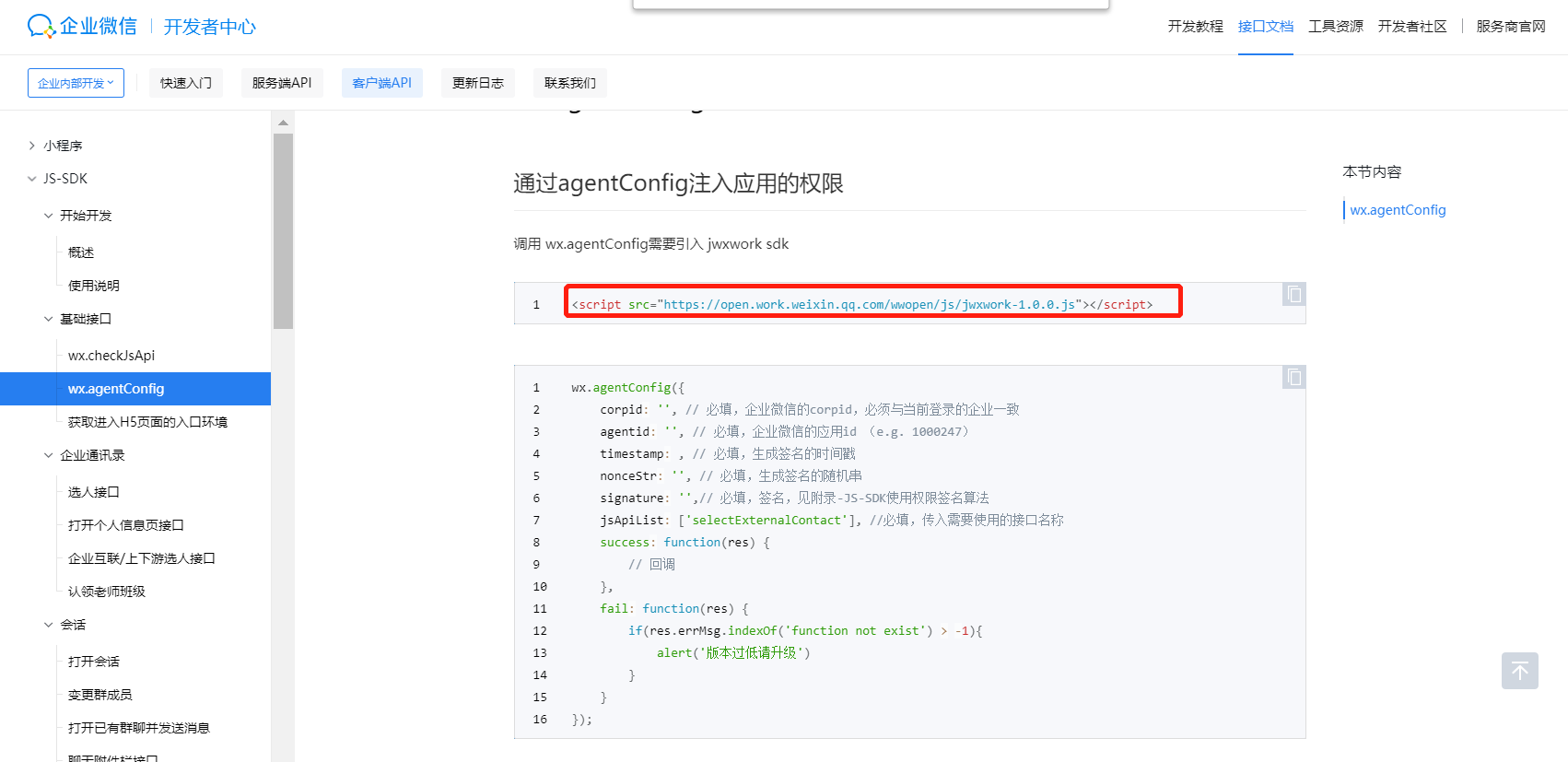1568x762 pixels.
Task: Copy the wx.agentConfig code block
Action: click(1294, 377)
